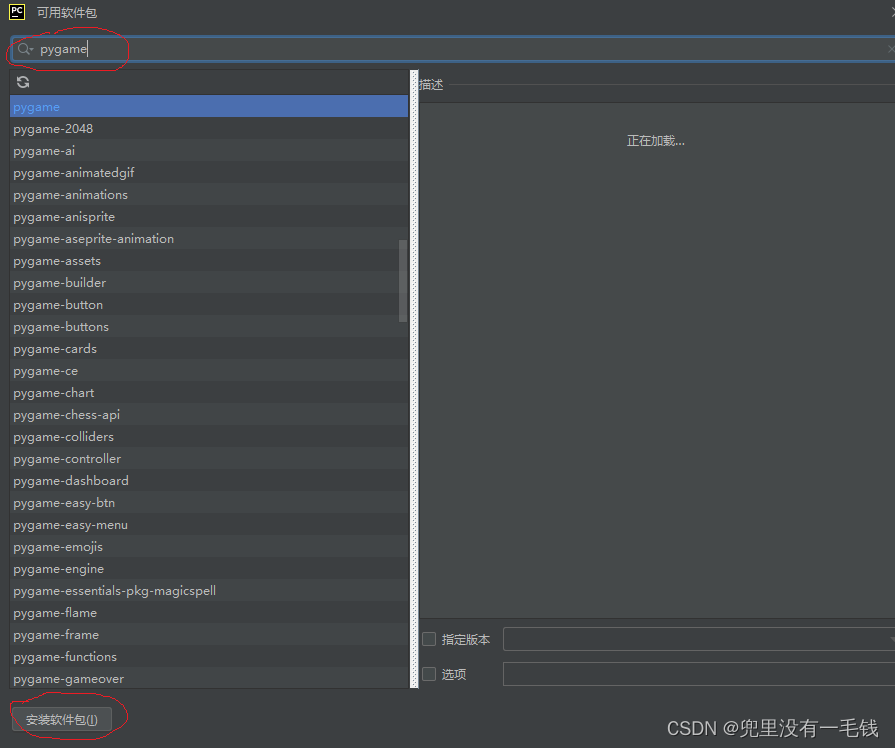895x748 pixels.
Task: Select pygame-cards package
Action: pyautogui.click(x=209, y=348)
